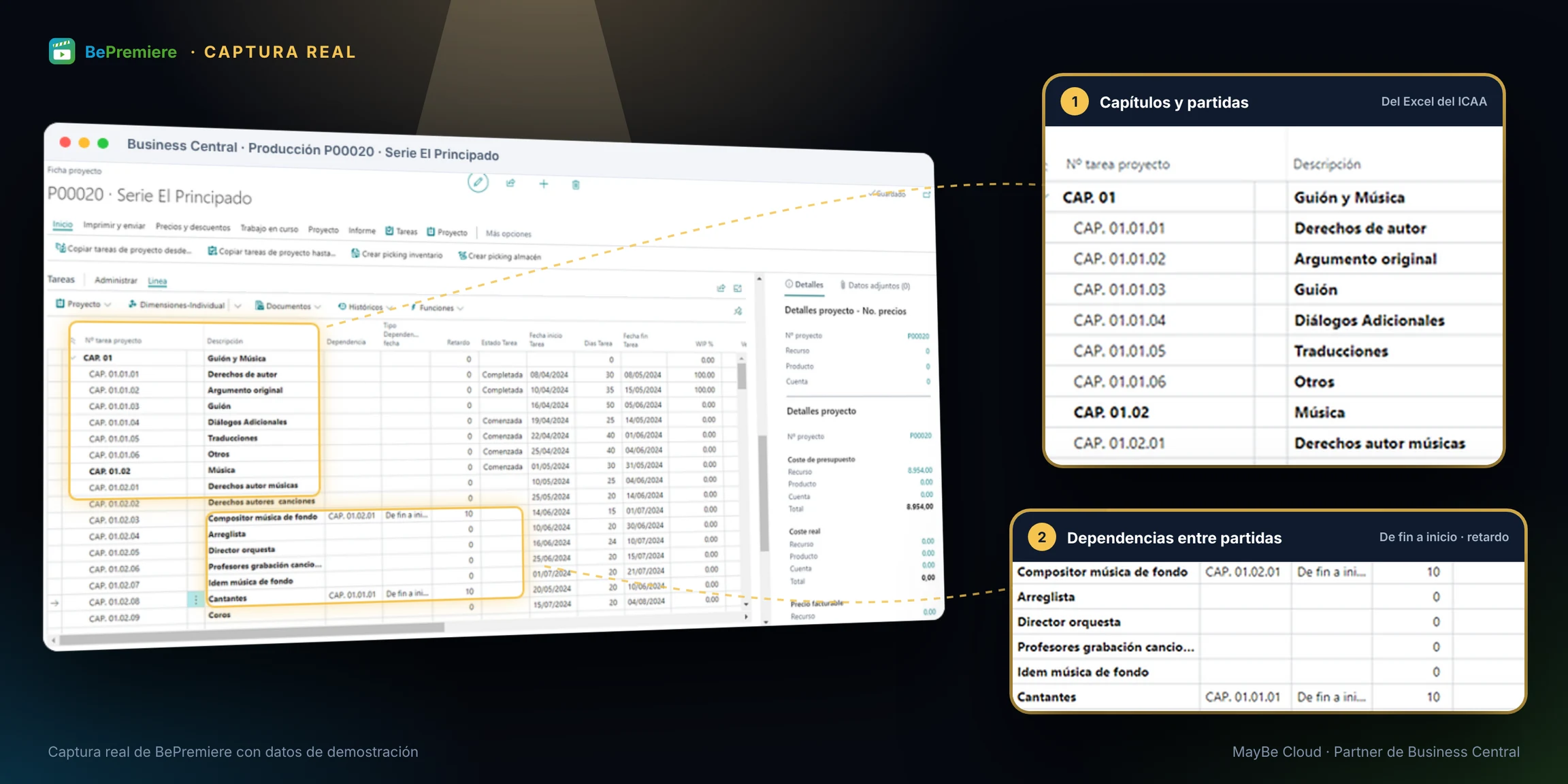Select the Línea tab in Tareas

[x=157, y=280]
